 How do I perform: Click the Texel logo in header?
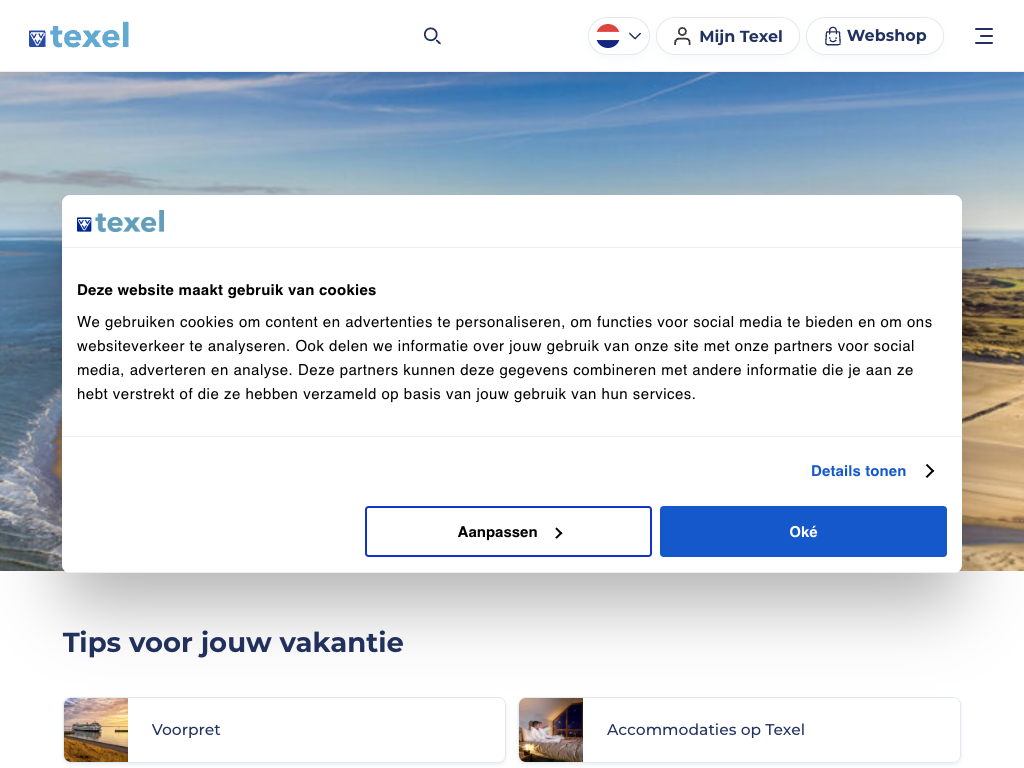(x=79, y=37)
